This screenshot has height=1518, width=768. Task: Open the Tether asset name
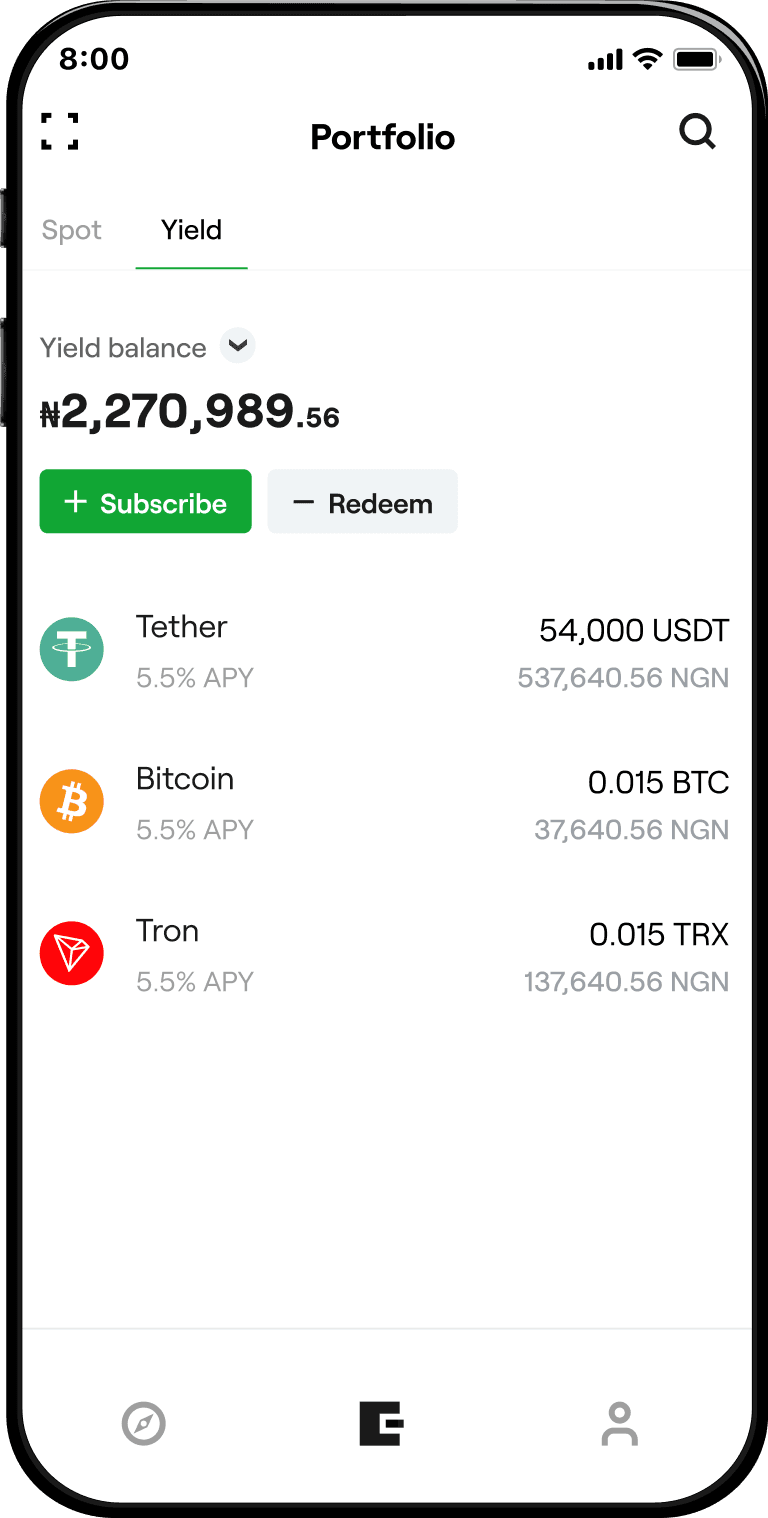pos(182,627)
